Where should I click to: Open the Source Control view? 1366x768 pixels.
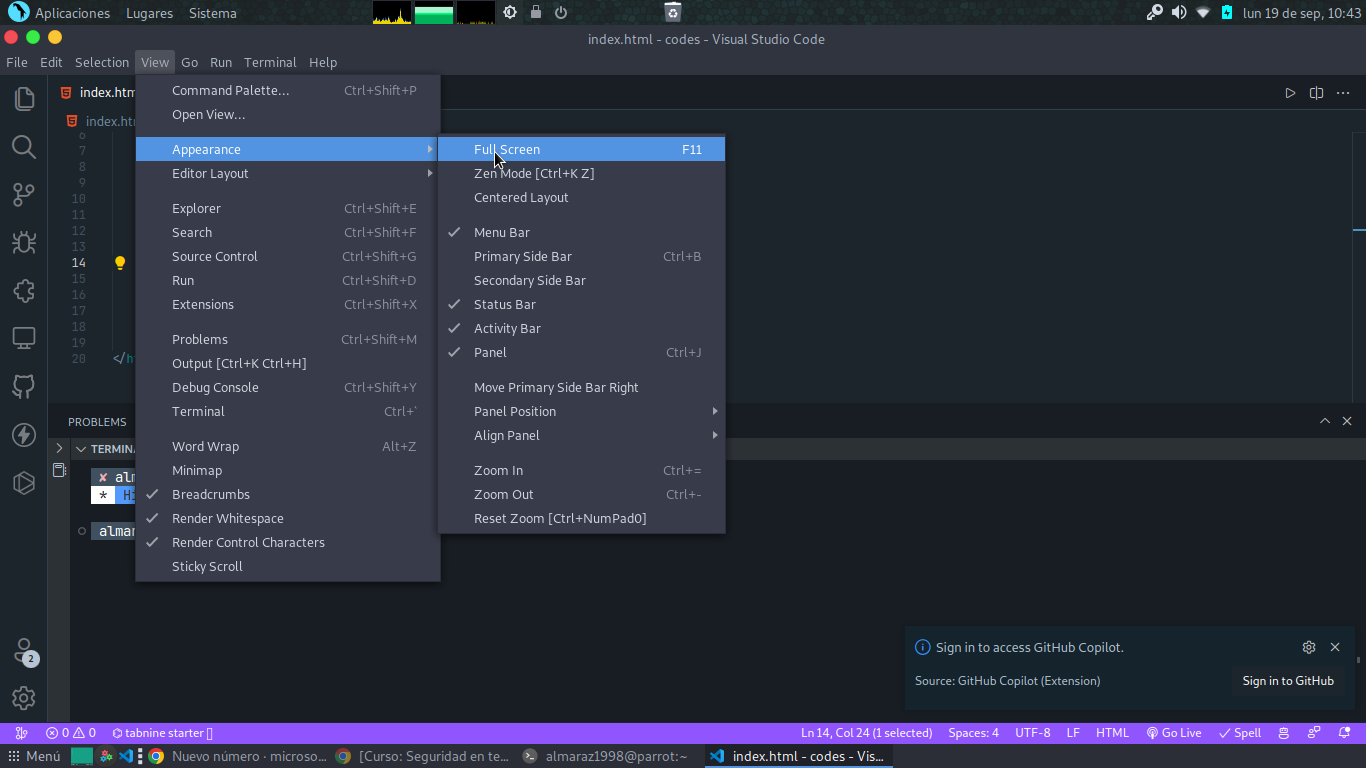(23, 195)
